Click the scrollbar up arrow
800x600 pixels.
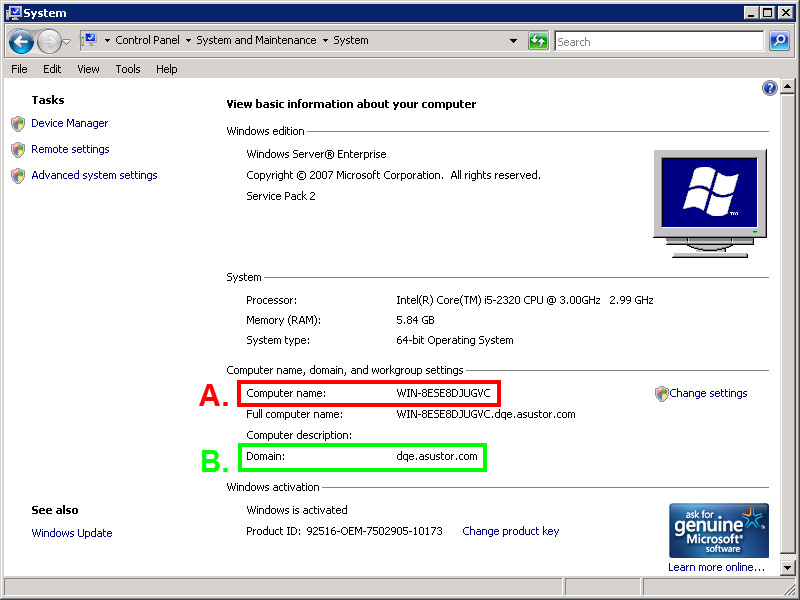[787, 87]
